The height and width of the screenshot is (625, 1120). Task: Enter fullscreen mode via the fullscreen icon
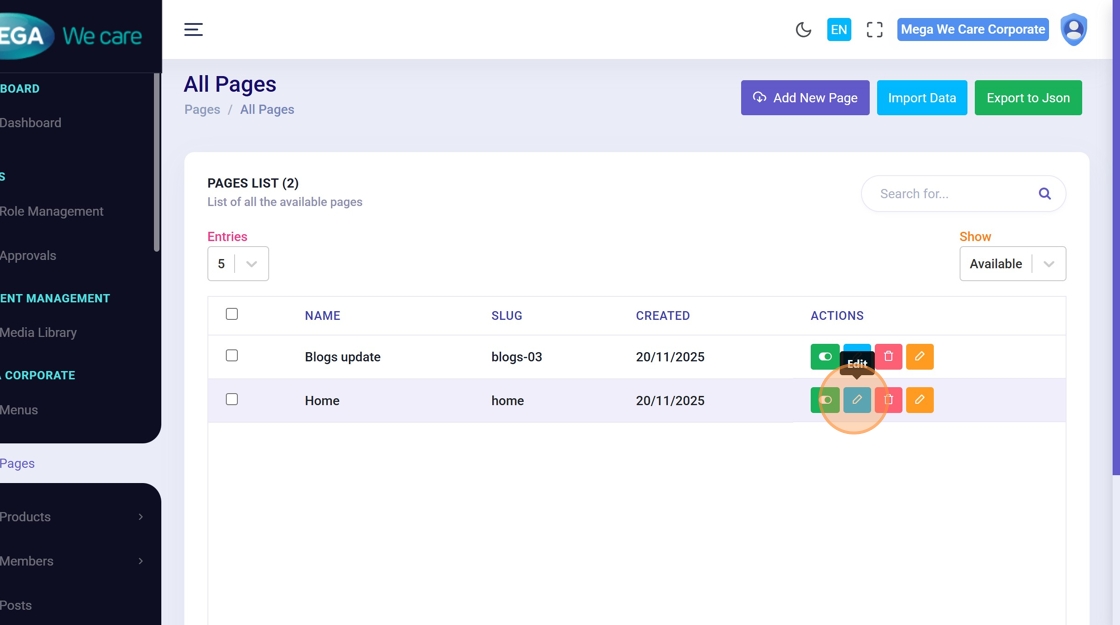(x=875, y=30)
